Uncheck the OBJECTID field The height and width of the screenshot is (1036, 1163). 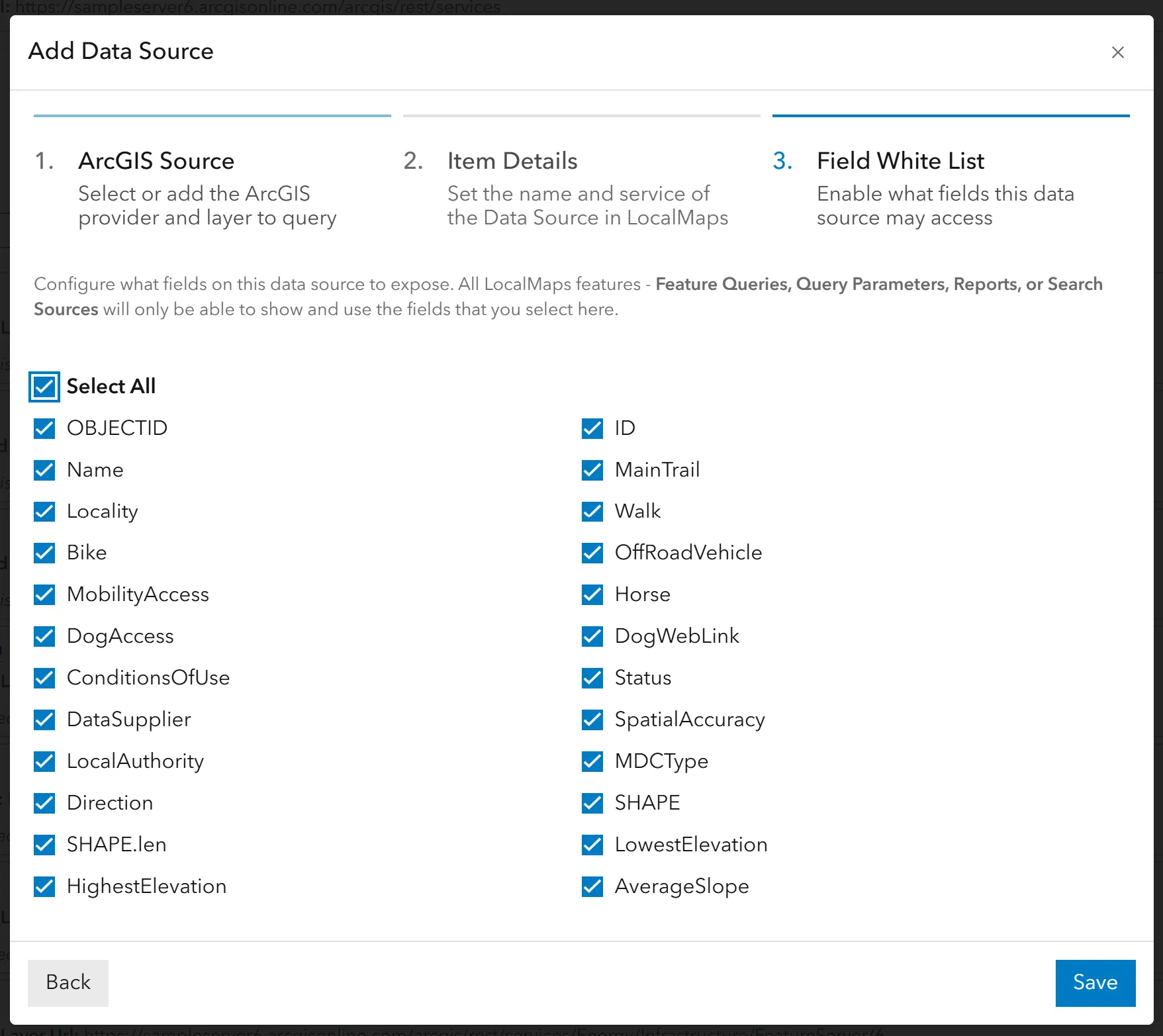pyautogui.click(x=44, y=428)
